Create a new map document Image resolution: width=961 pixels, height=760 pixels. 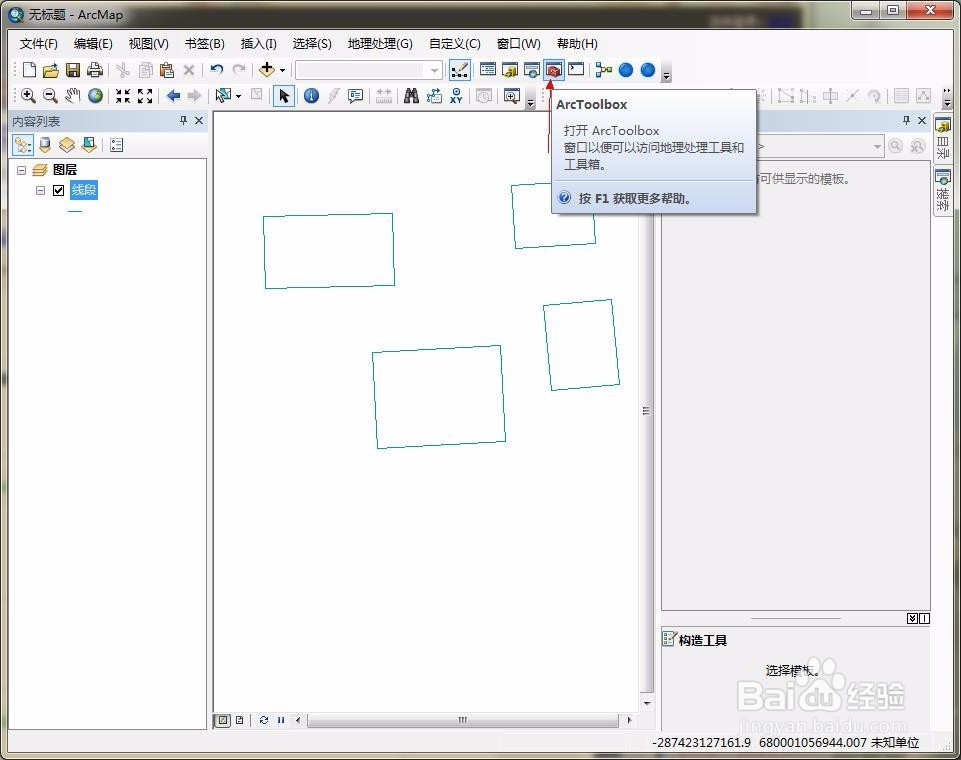point(29,70)
